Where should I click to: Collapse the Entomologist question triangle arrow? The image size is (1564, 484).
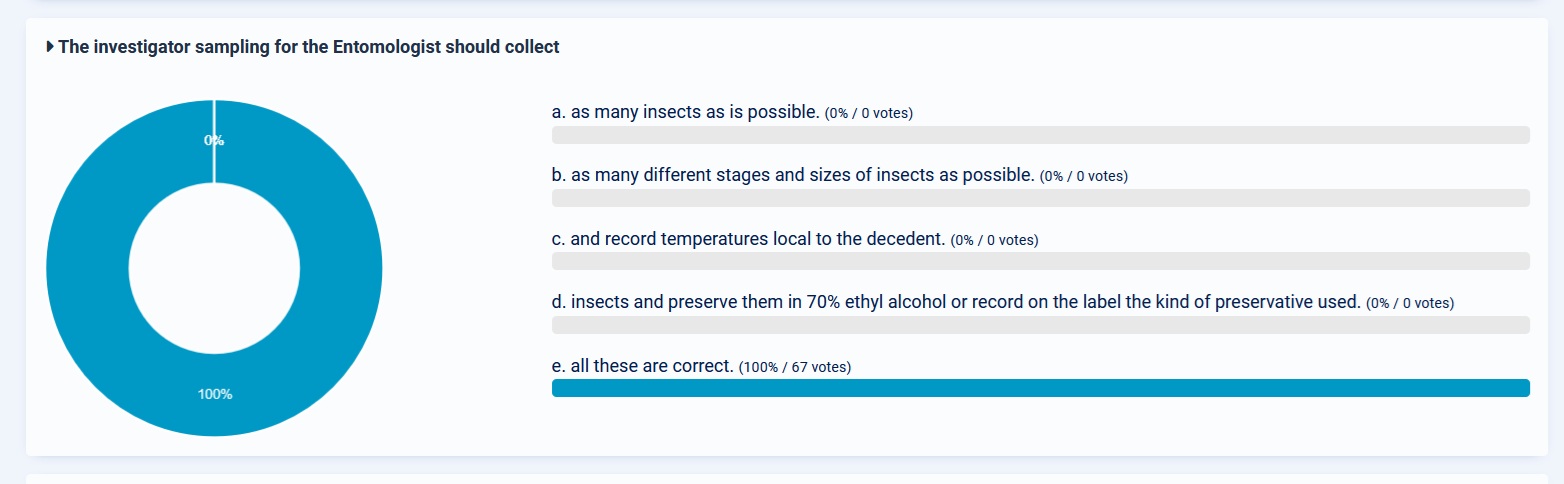[50, 47]
